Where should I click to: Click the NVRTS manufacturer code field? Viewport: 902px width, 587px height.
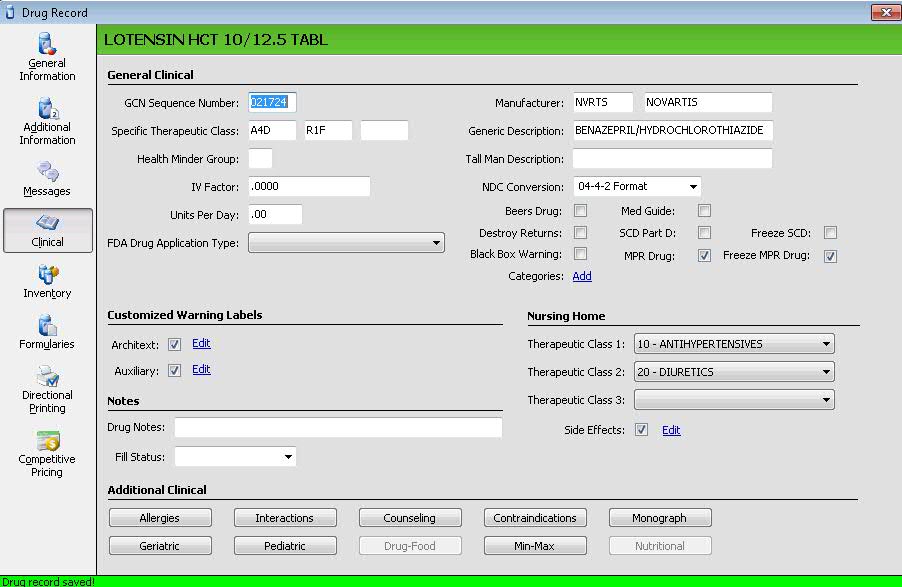(603, 102)
